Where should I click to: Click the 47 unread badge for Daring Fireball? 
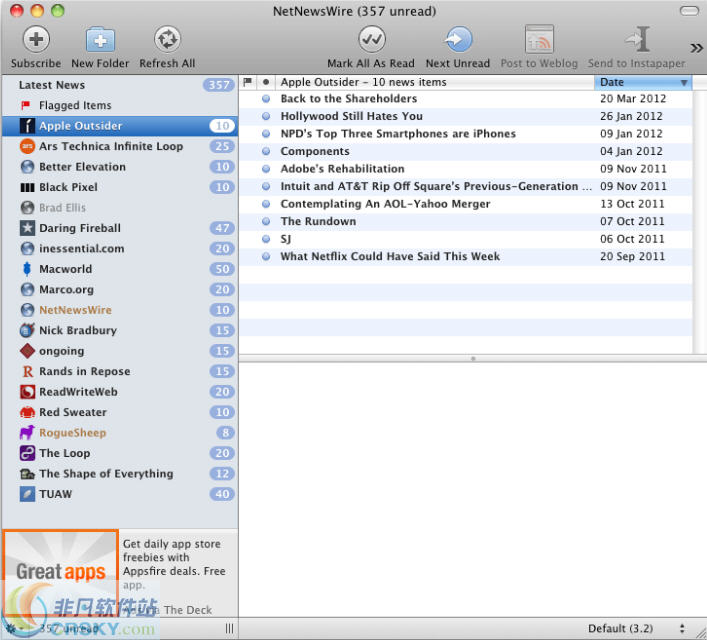click(x=222, y=228)
